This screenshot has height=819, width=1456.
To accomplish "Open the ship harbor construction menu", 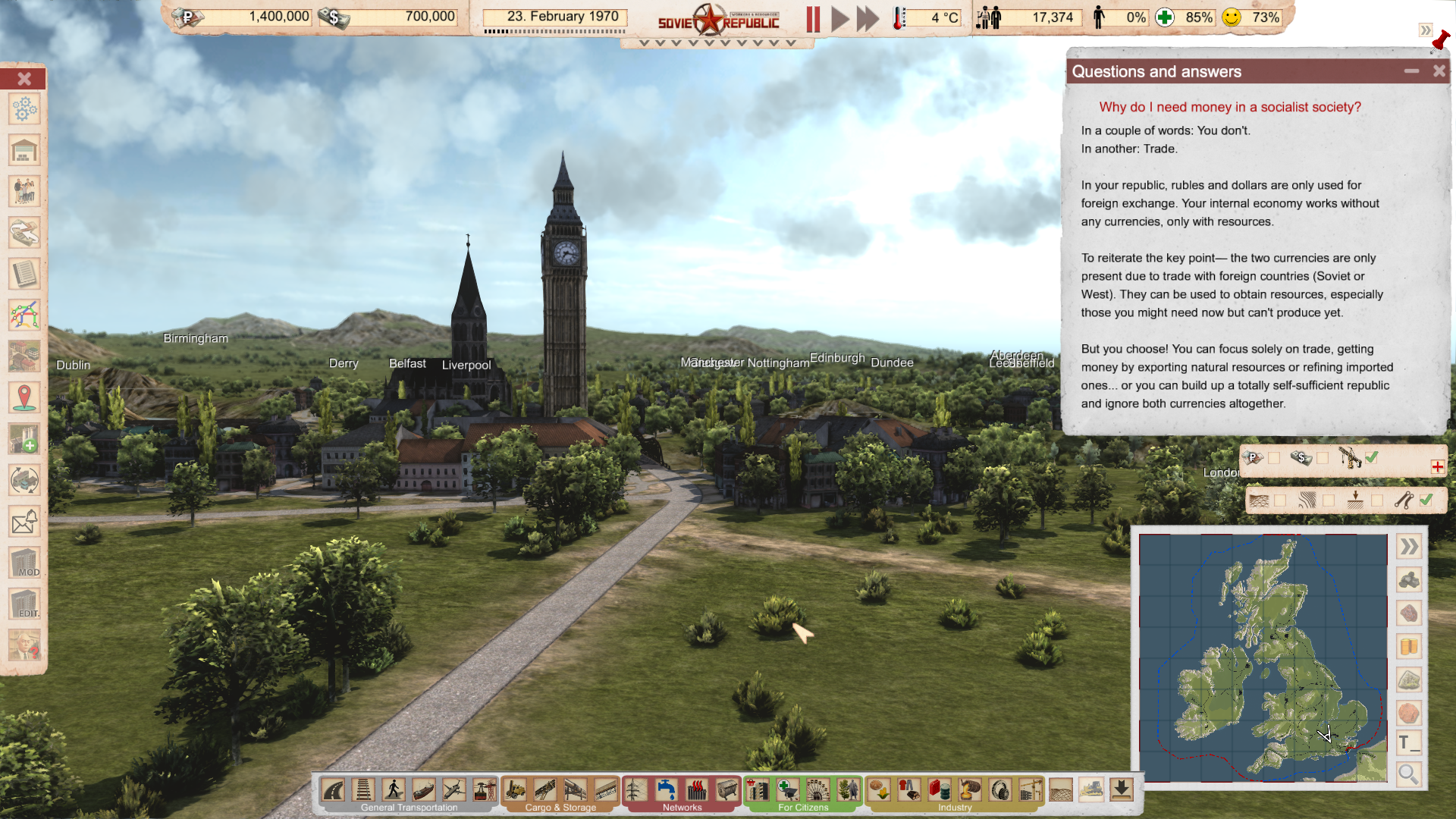I will 424,790.
